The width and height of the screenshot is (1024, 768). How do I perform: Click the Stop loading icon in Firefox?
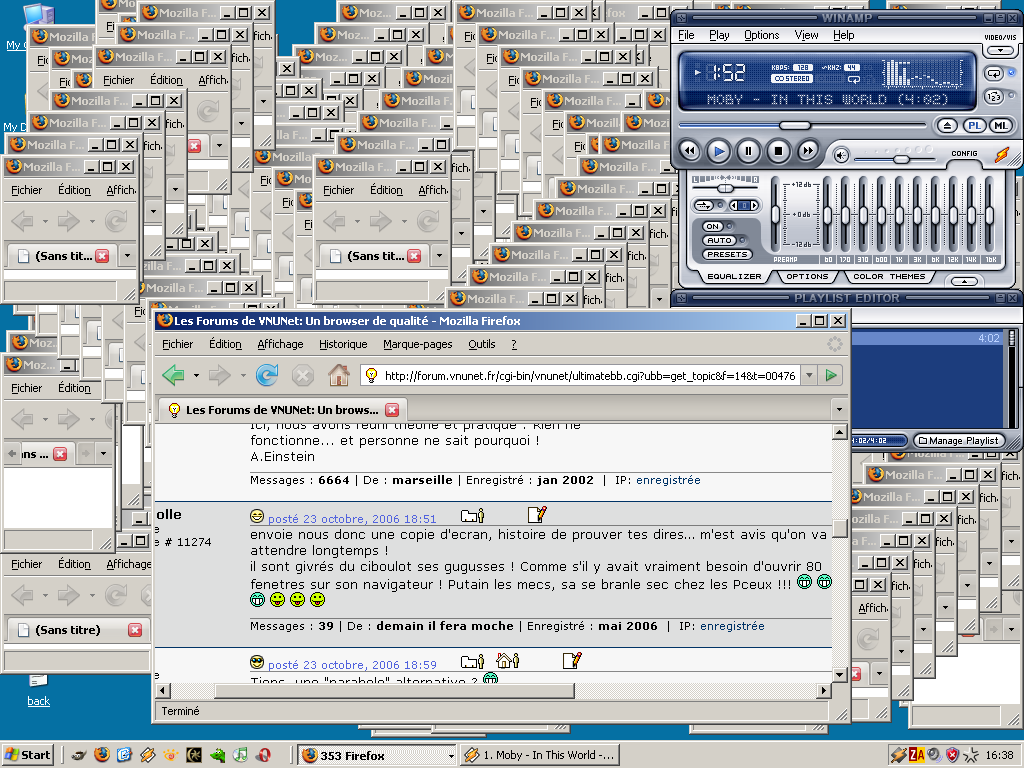tap(302, 376)
